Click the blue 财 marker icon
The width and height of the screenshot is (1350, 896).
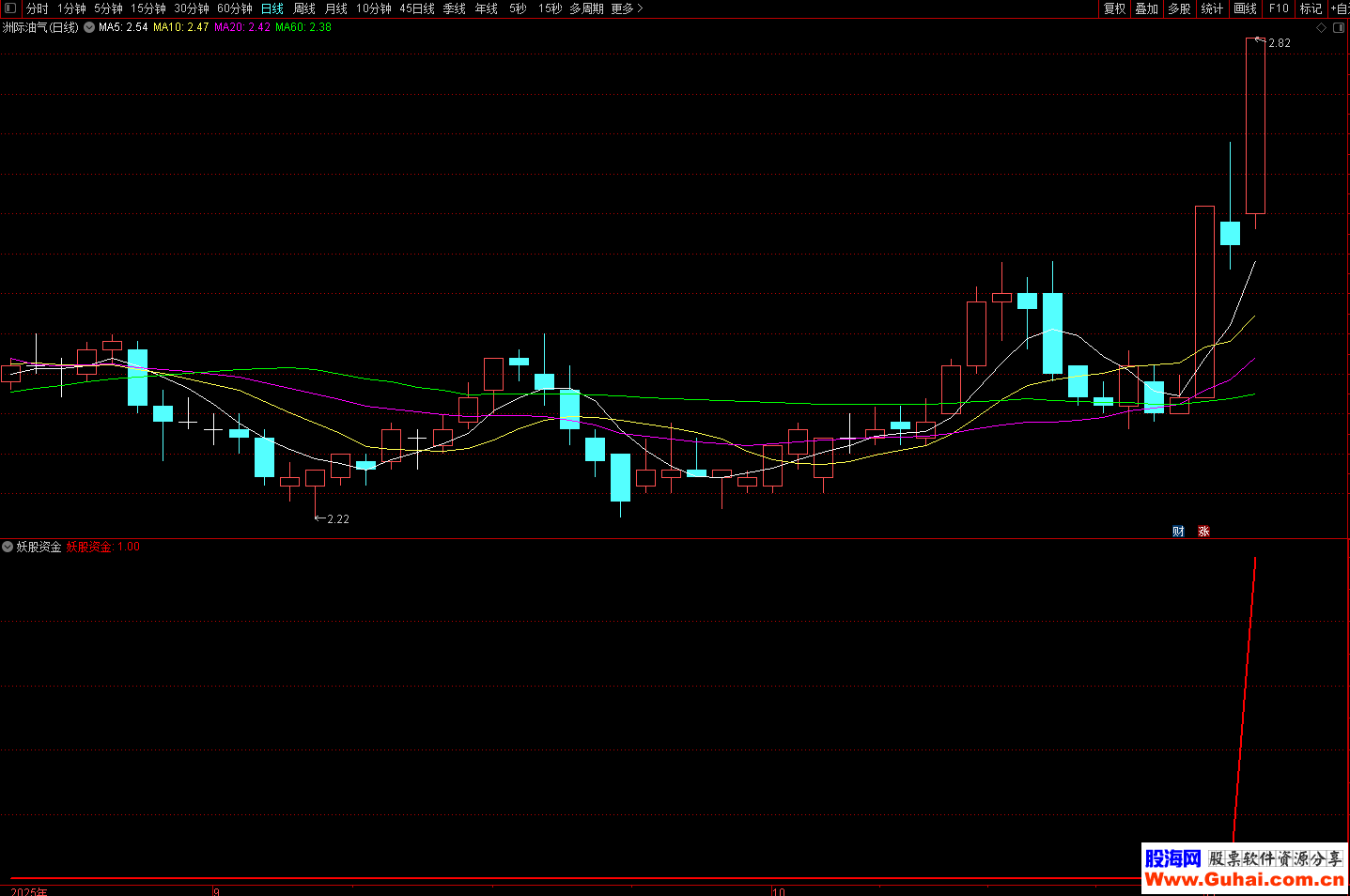click(1178, 532)
